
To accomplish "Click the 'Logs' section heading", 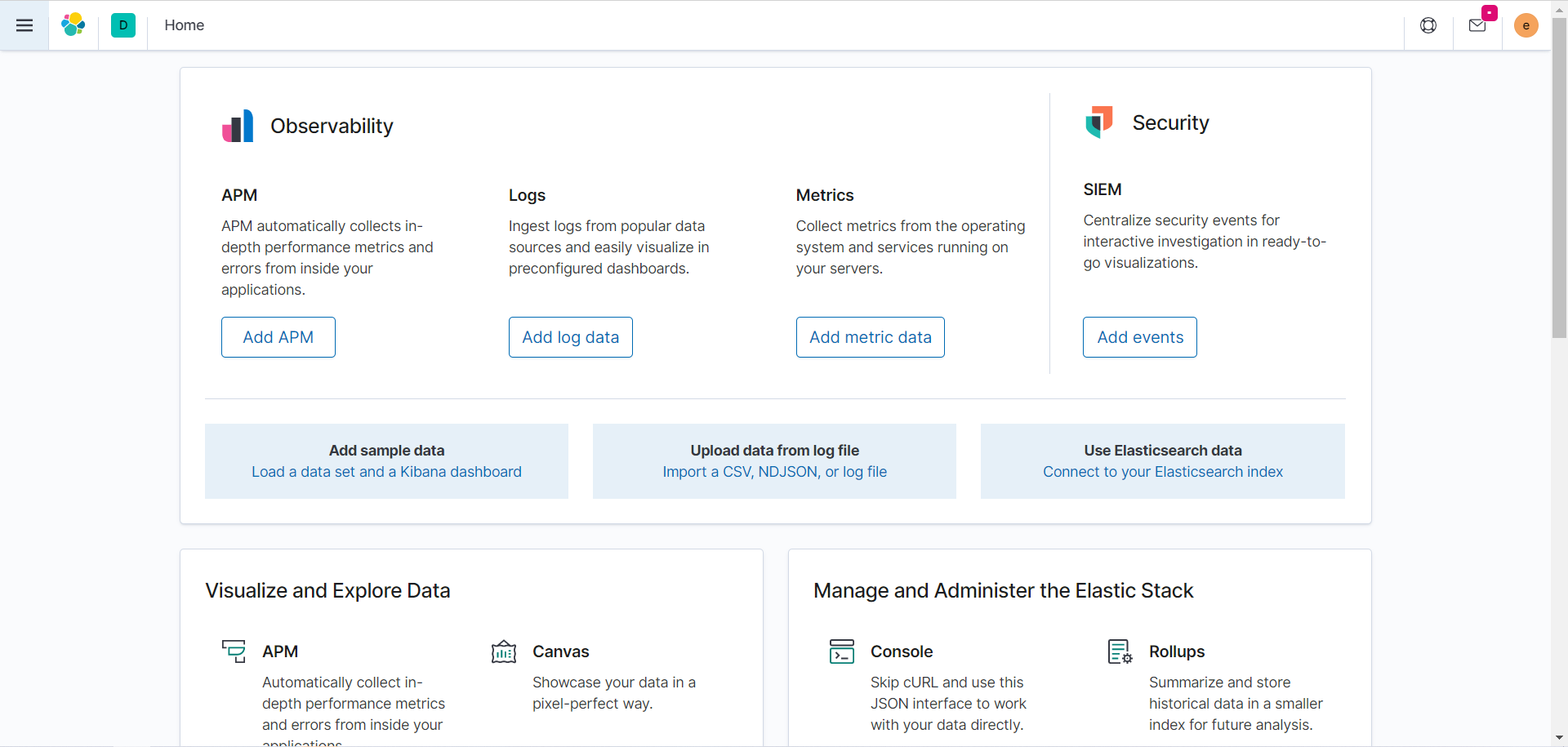I will click(527, 195).
